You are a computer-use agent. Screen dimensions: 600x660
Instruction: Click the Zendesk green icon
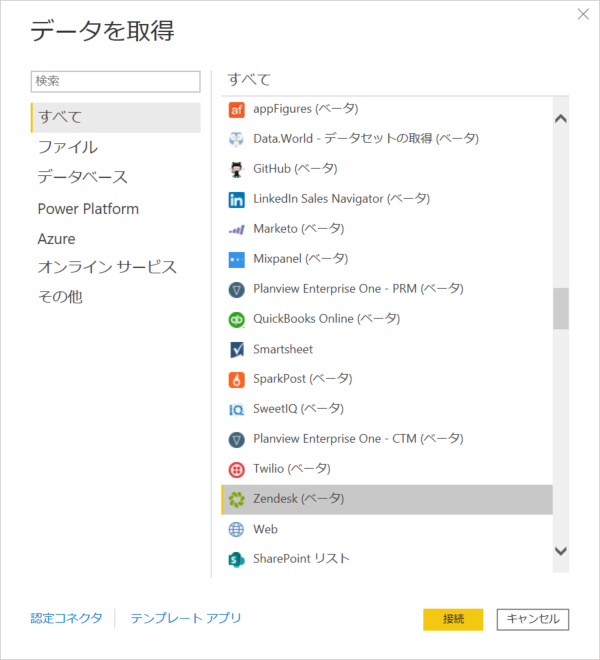[236, 500]
